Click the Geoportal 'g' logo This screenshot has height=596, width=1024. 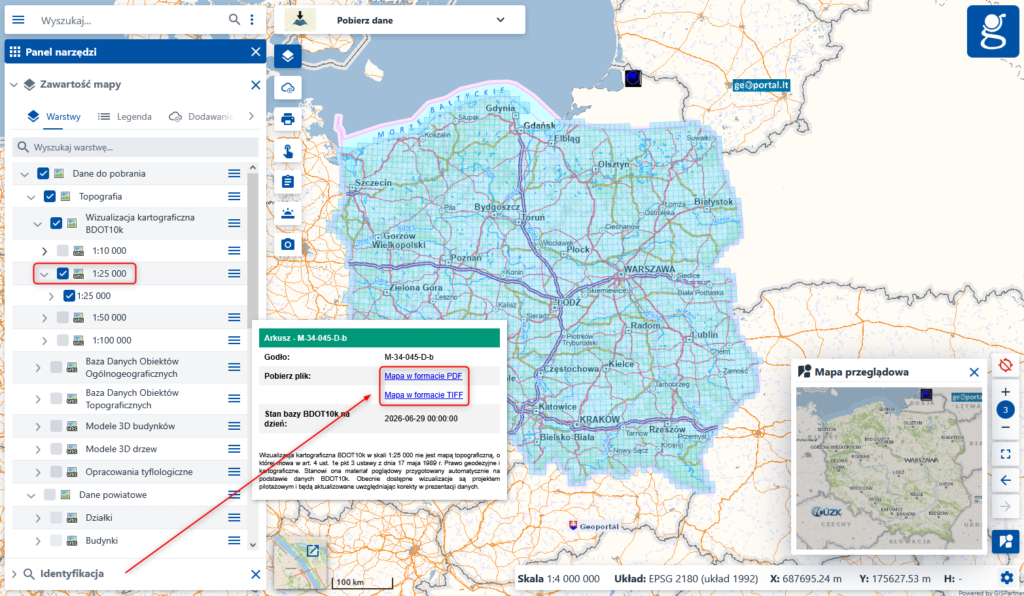(x=993, y=31)
